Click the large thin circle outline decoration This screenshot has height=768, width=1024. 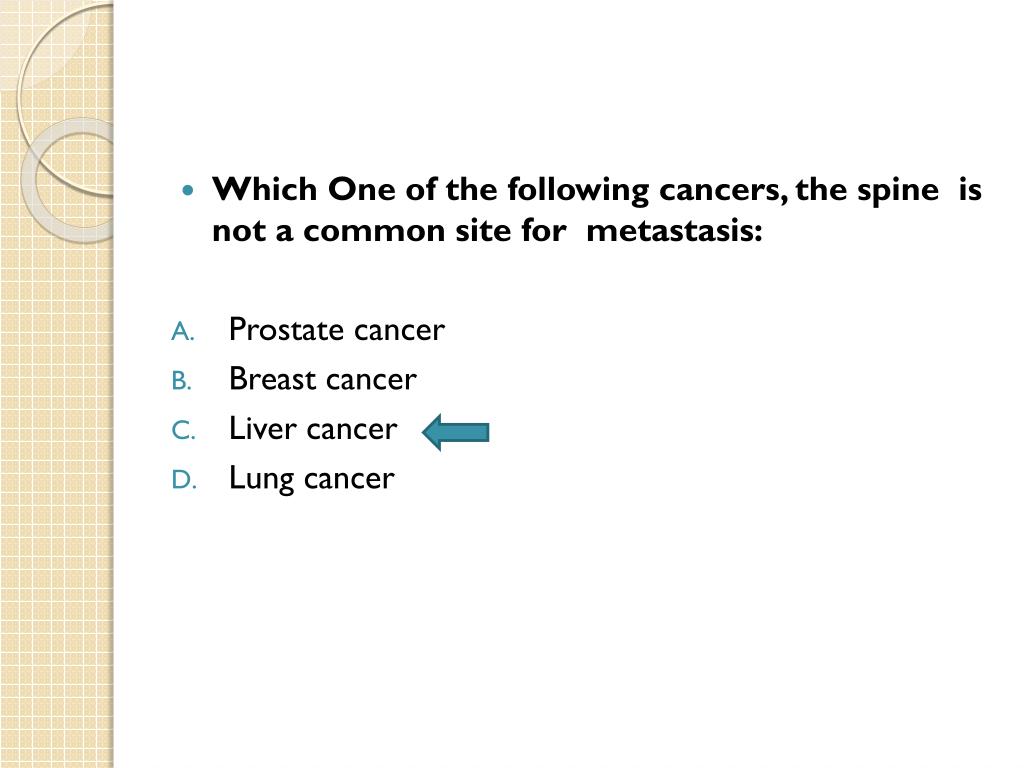tap(66, 98)
